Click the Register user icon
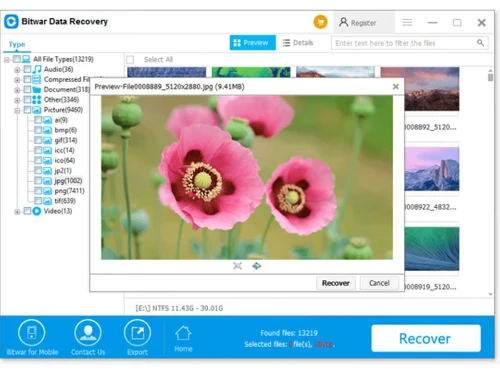 coord(343,22)
